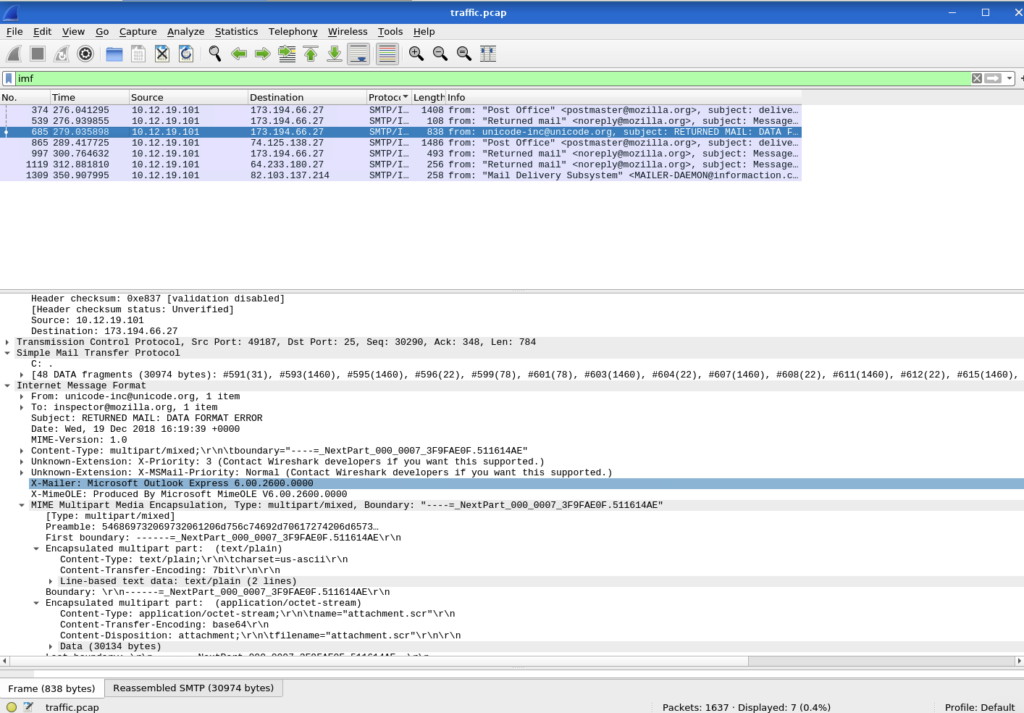Sort by the Protocol column header

(389, 97)
